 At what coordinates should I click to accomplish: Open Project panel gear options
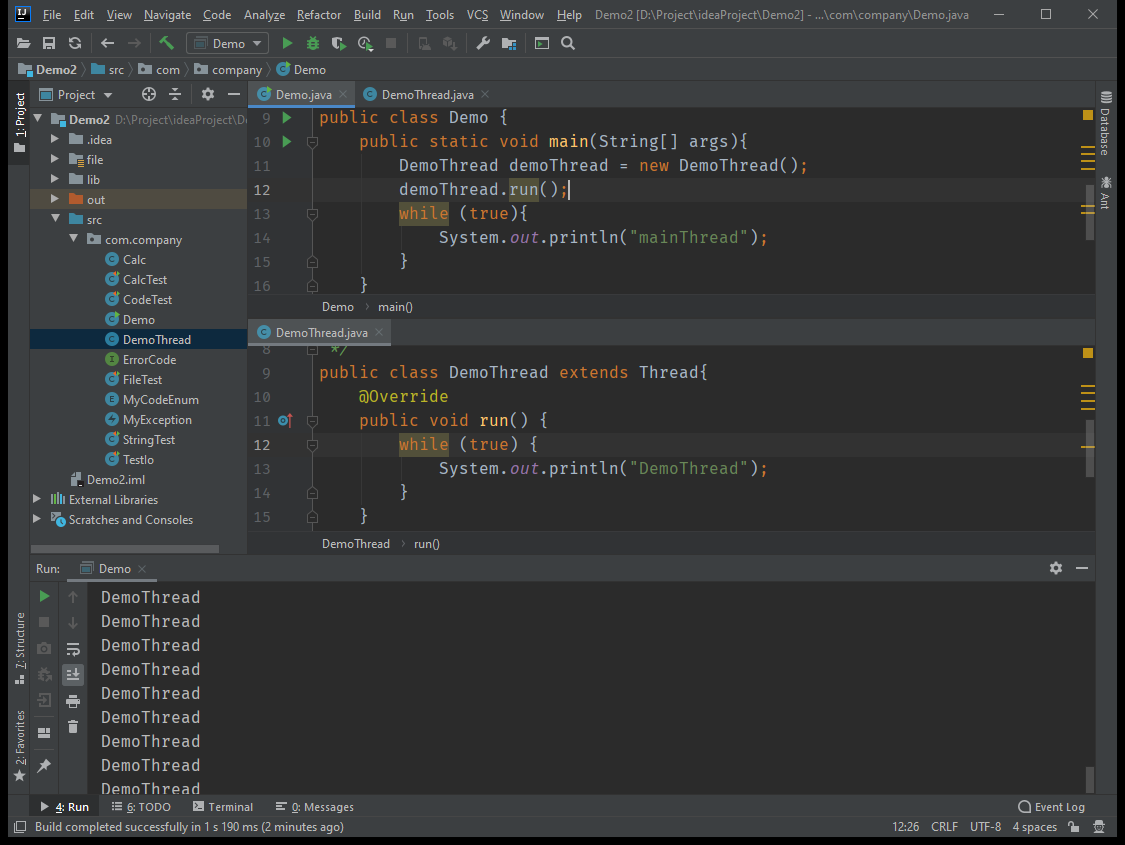(208, 95)
